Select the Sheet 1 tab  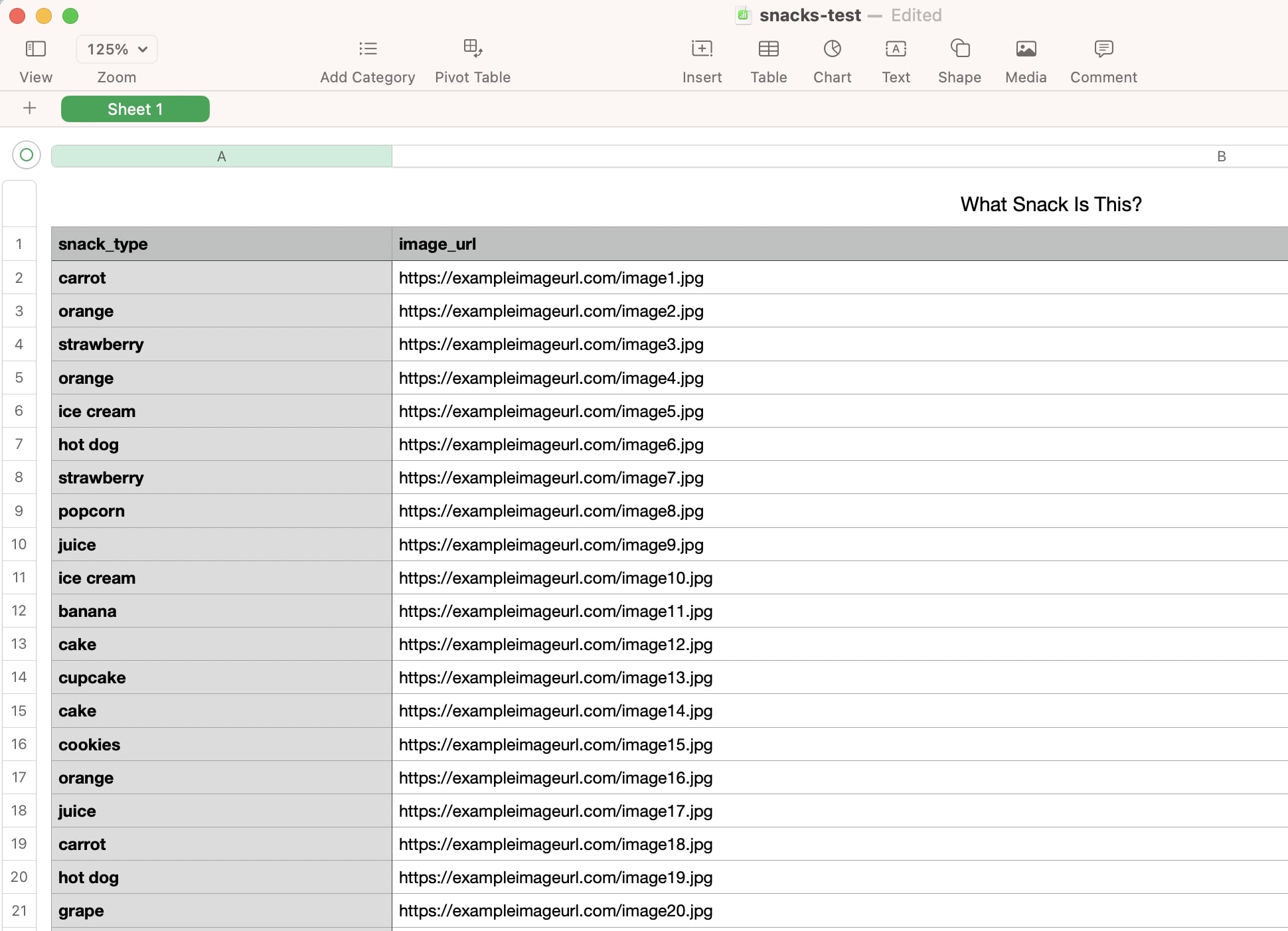point(135,109)
